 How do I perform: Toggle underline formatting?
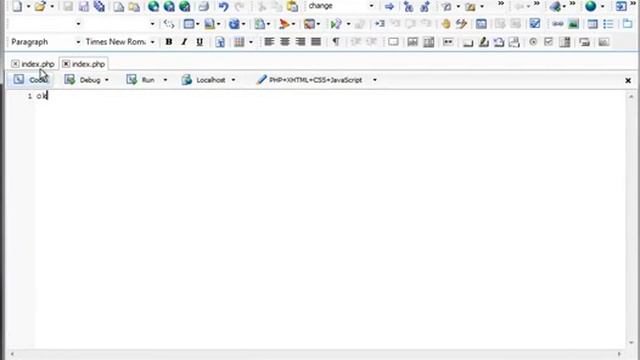point(200,42)
